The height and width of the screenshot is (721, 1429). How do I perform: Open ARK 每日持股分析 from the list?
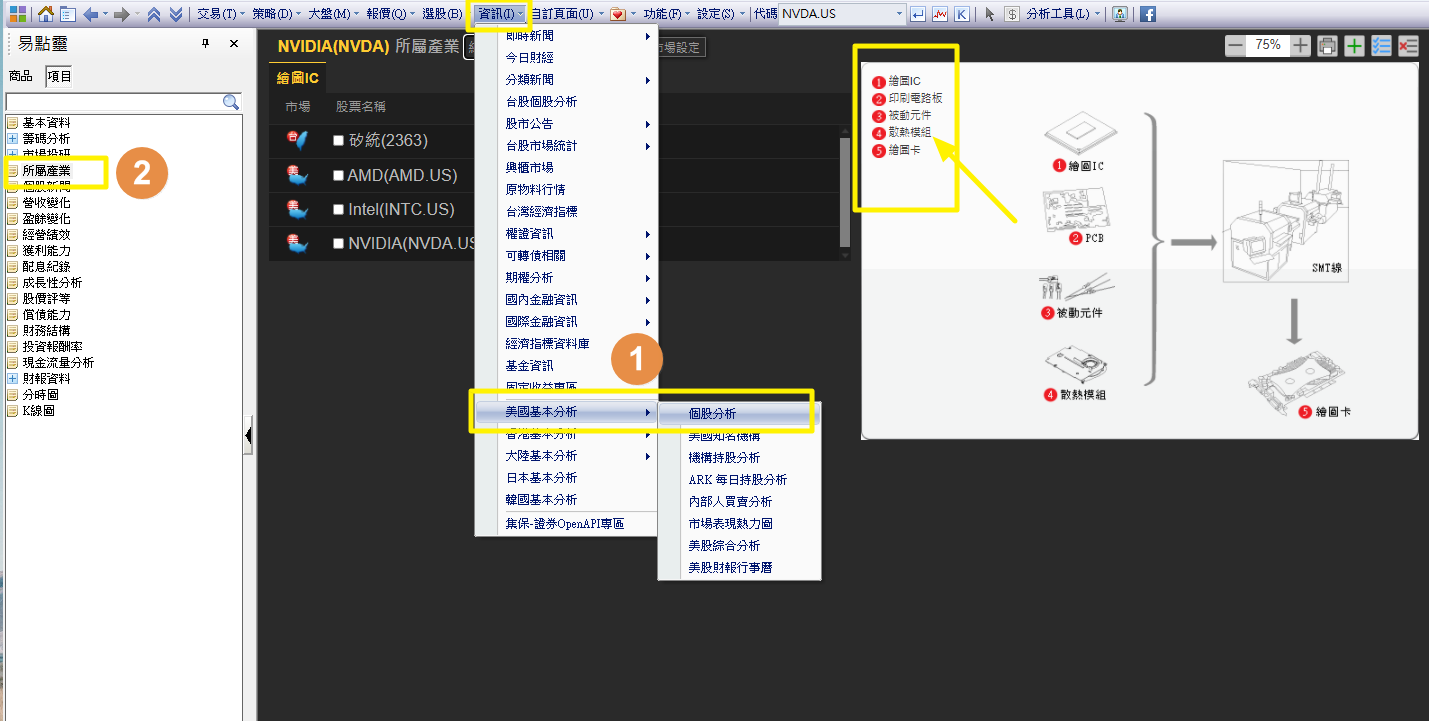(x=740, y=479)
